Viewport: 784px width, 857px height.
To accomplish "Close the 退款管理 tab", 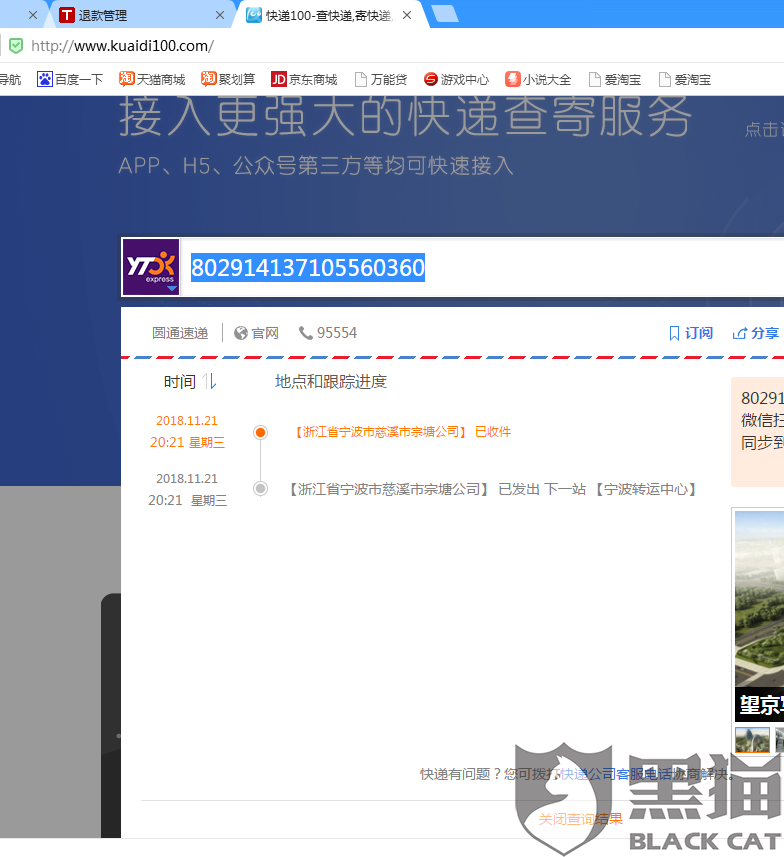I will (x=220, y=15).
